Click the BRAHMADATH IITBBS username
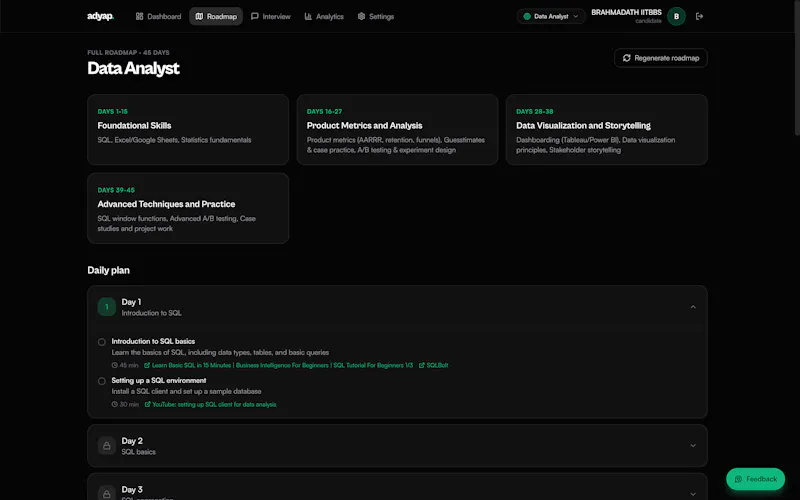The image size is (800, 500). coord(626,12)
